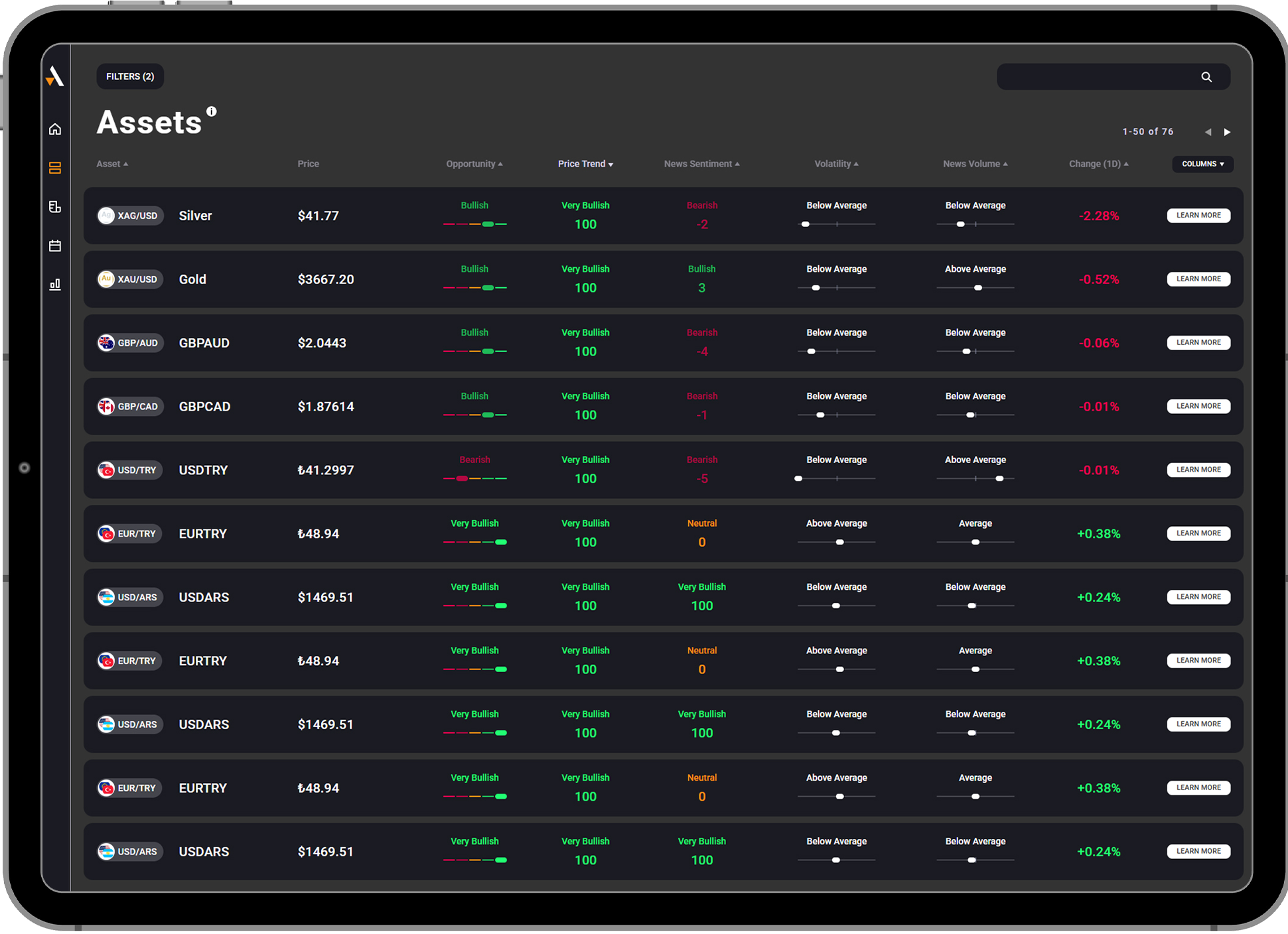Click the app logo at top left
Viewport: 1288px width, 934px height.
[x=55, y=76]
